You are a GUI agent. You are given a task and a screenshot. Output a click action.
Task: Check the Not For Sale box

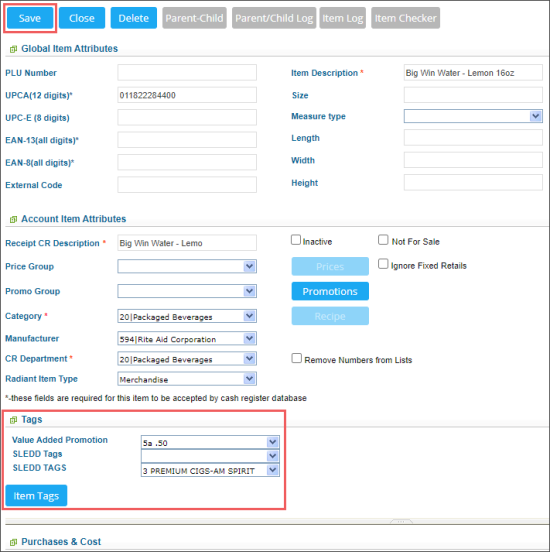point(383,240)
